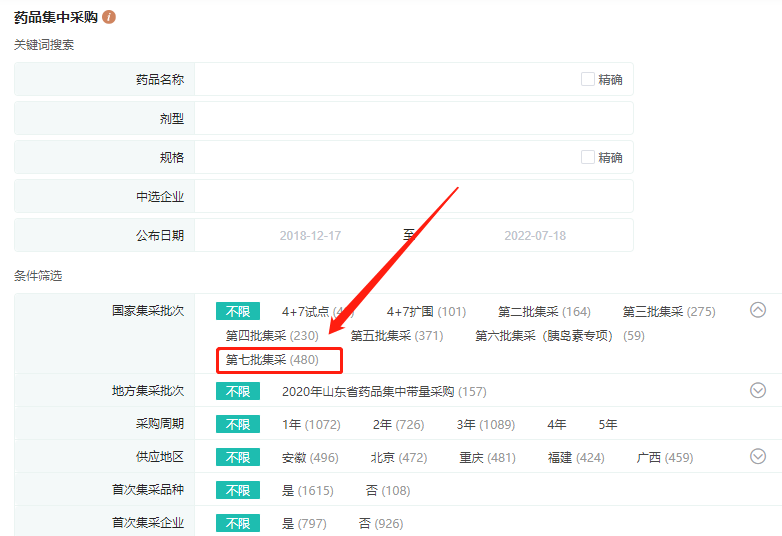Filter 采购周期 by 3年 (1089)
The width and height of the screenshot is (782, 536).
486,424
